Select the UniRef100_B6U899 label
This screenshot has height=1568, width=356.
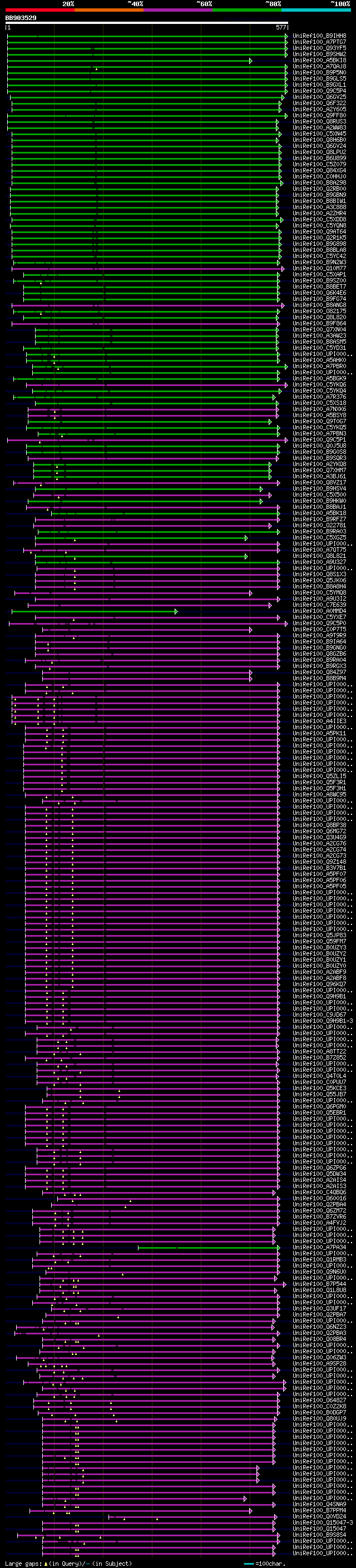(319, 159)
